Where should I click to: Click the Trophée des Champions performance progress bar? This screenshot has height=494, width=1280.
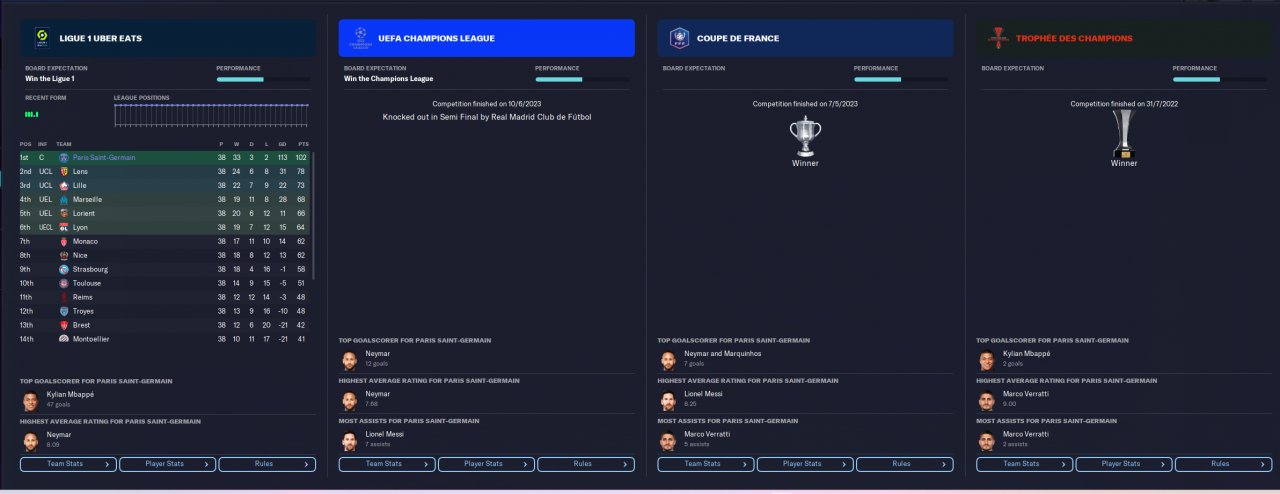[1220, 79]
